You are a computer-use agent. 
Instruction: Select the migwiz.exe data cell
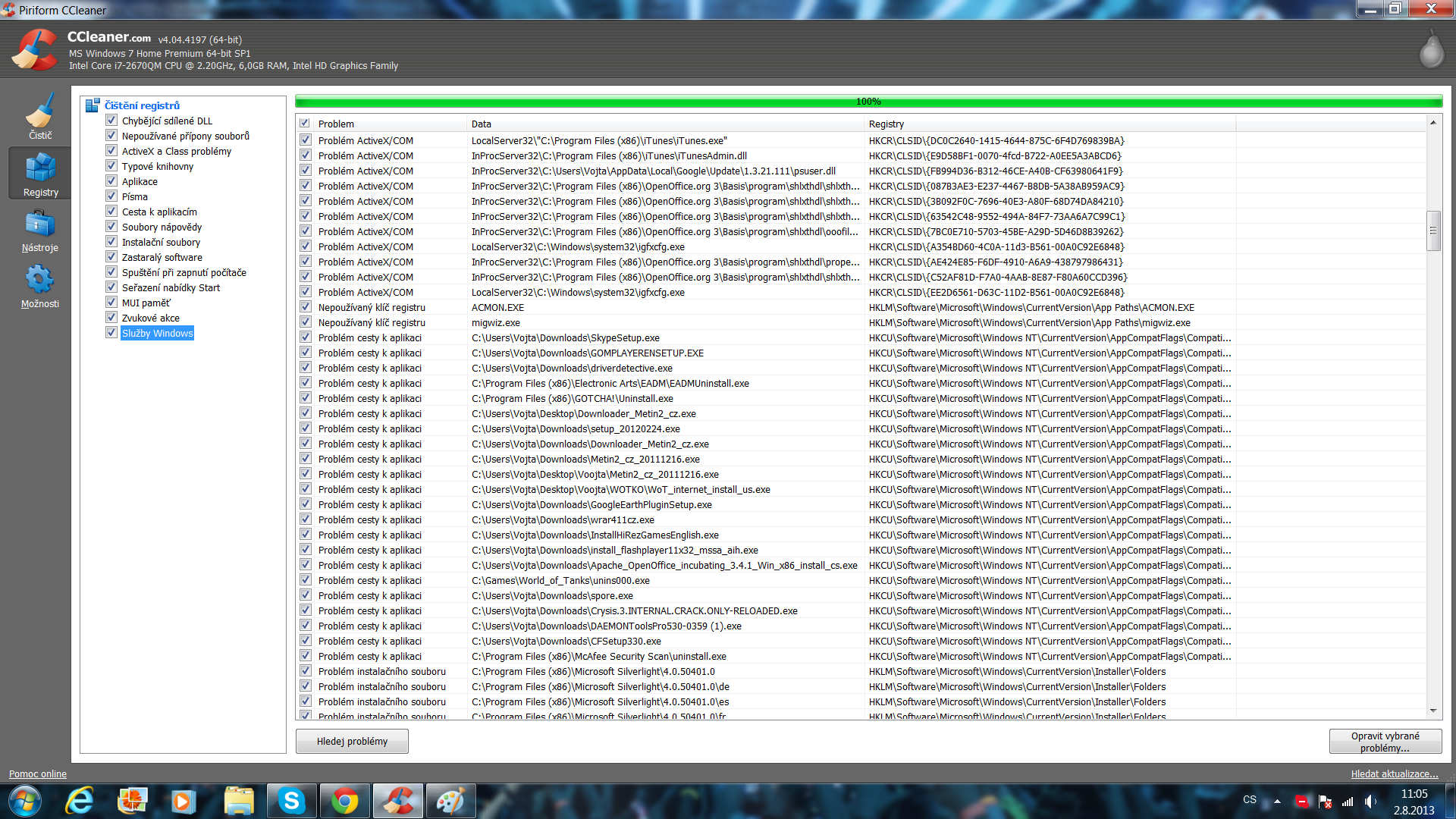[495, 322]
